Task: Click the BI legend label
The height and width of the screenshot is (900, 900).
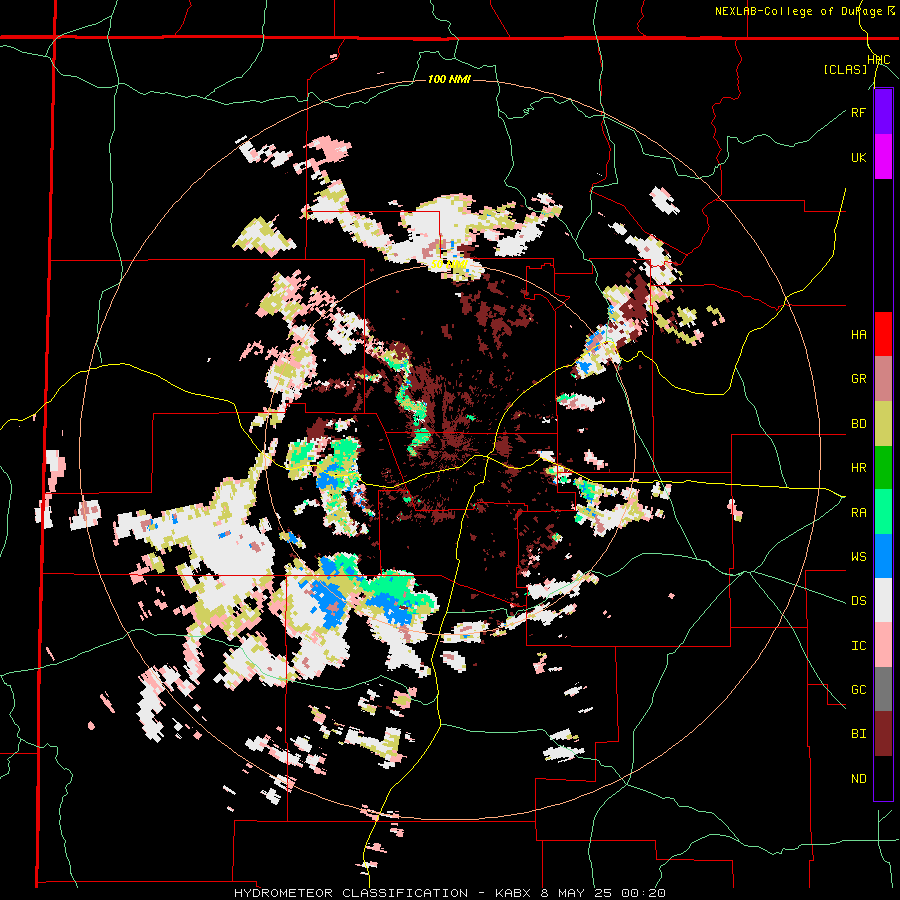Action: pos(858,734)
